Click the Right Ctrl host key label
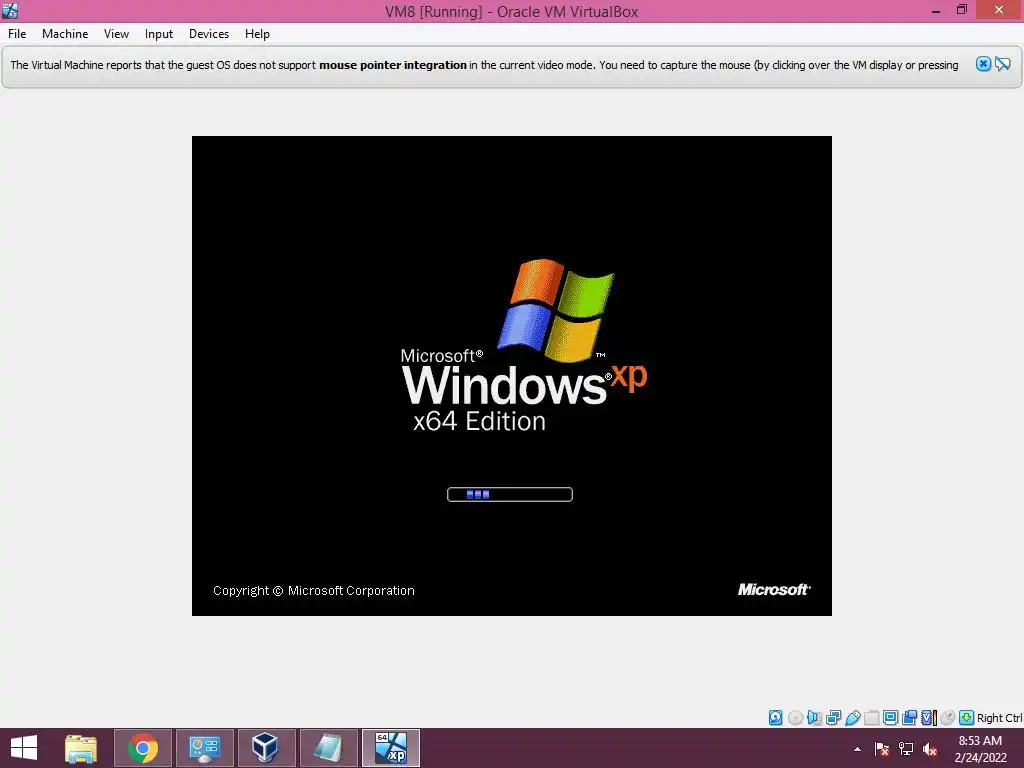Viewport: 1024px width, 768px height. [999, 718]
